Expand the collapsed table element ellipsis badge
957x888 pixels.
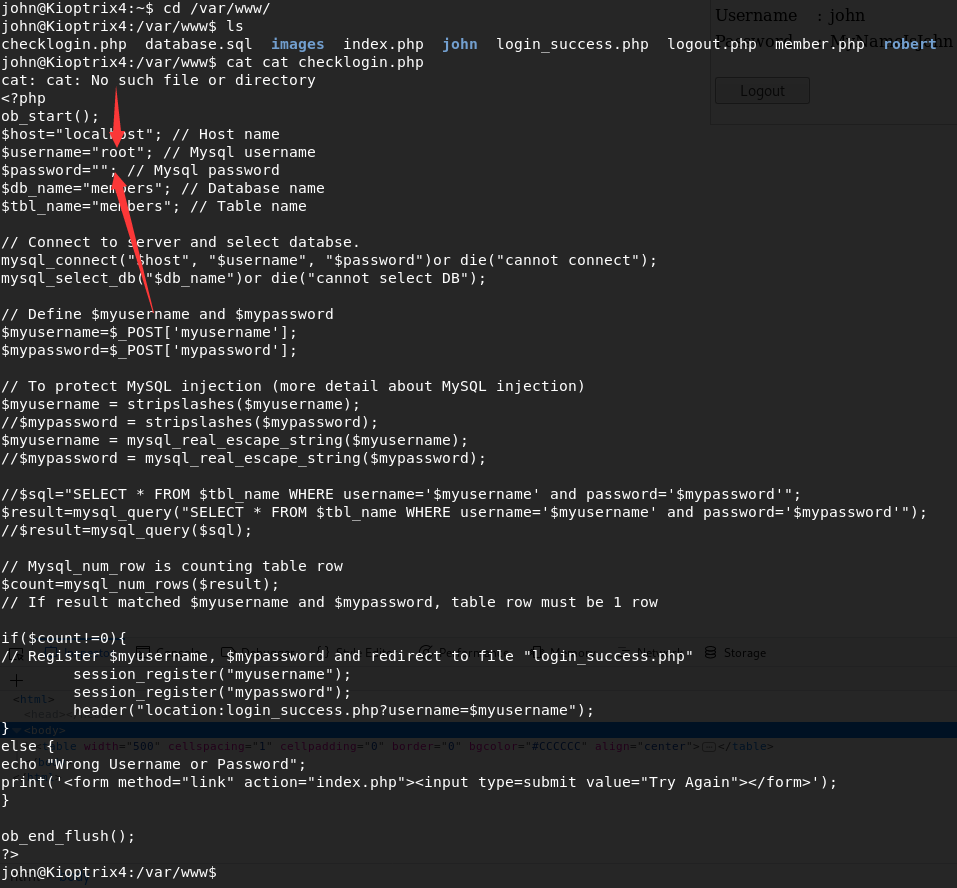click(708, 746)
